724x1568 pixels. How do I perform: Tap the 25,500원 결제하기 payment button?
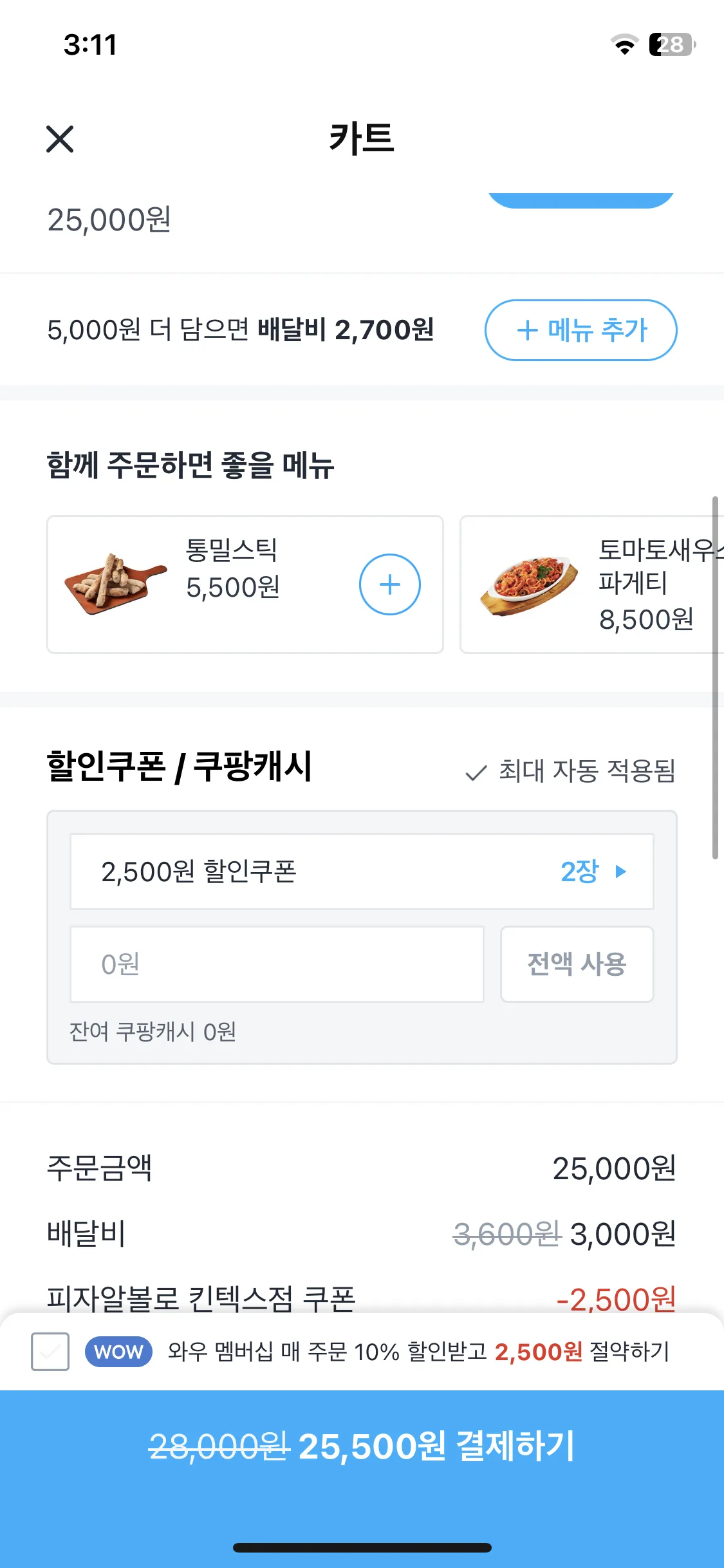[362, 1447]
